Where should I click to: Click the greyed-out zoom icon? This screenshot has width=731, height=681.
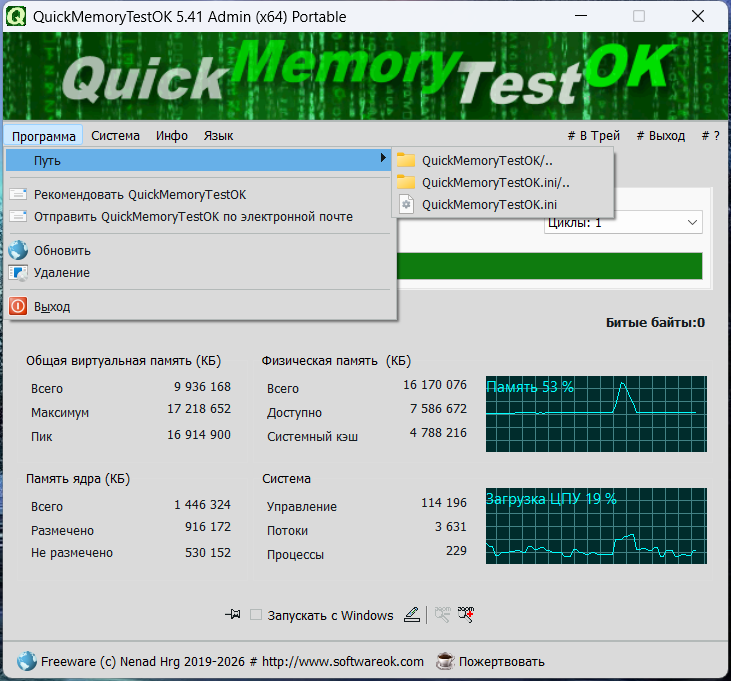click(x=442, y=614)
